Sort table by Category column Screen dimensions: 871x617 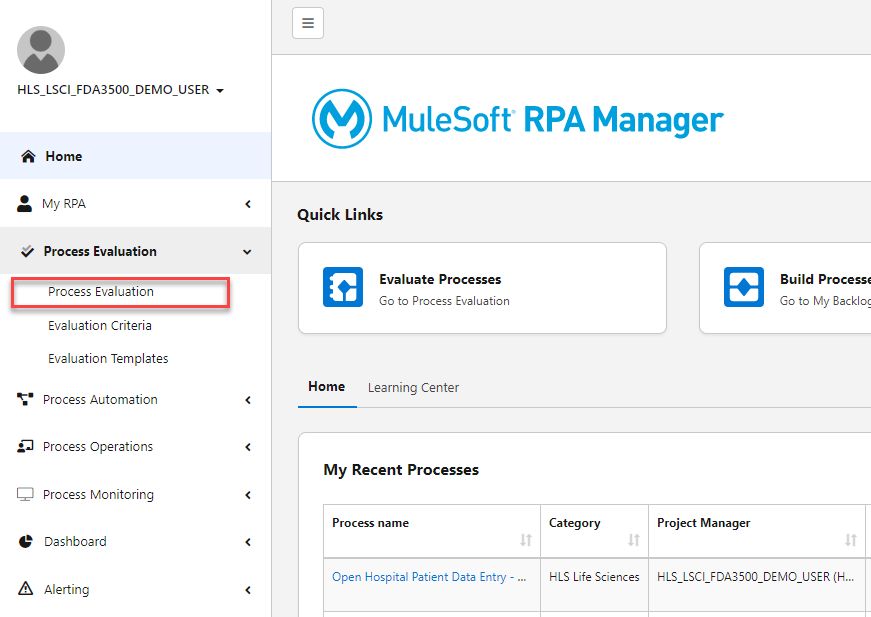click(633, 539)
